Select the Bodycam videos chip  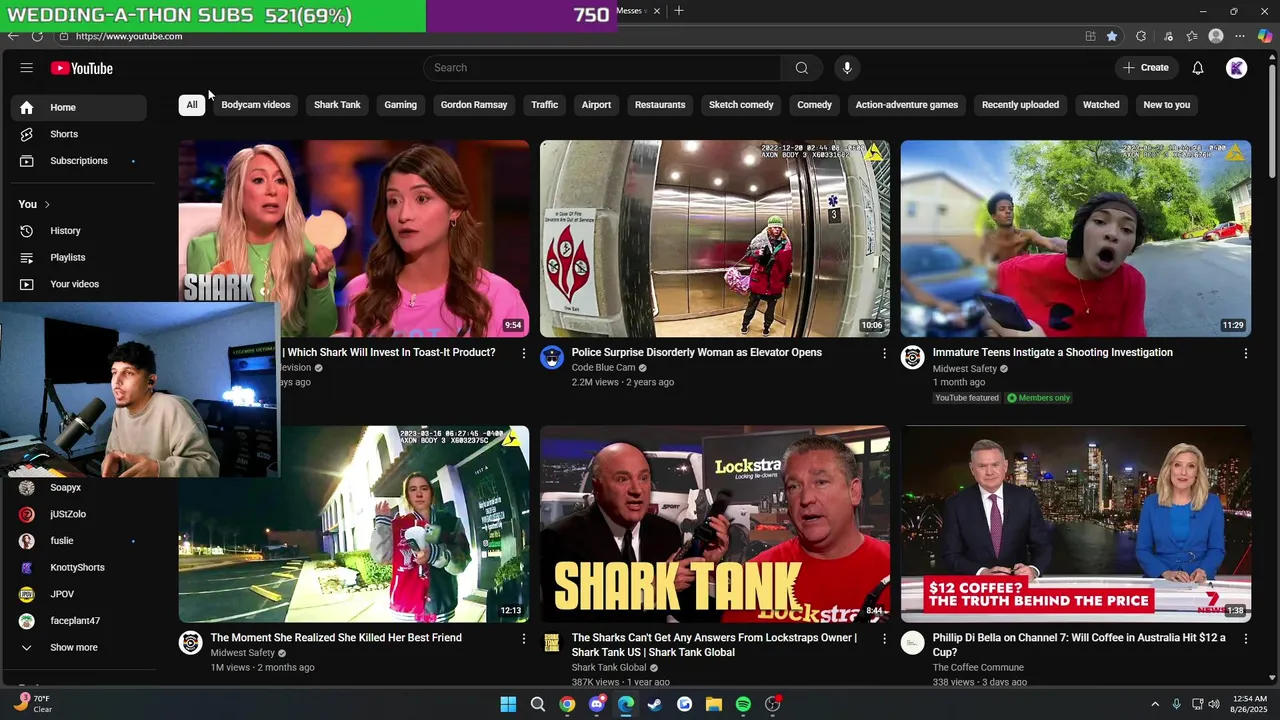(256, 105)
